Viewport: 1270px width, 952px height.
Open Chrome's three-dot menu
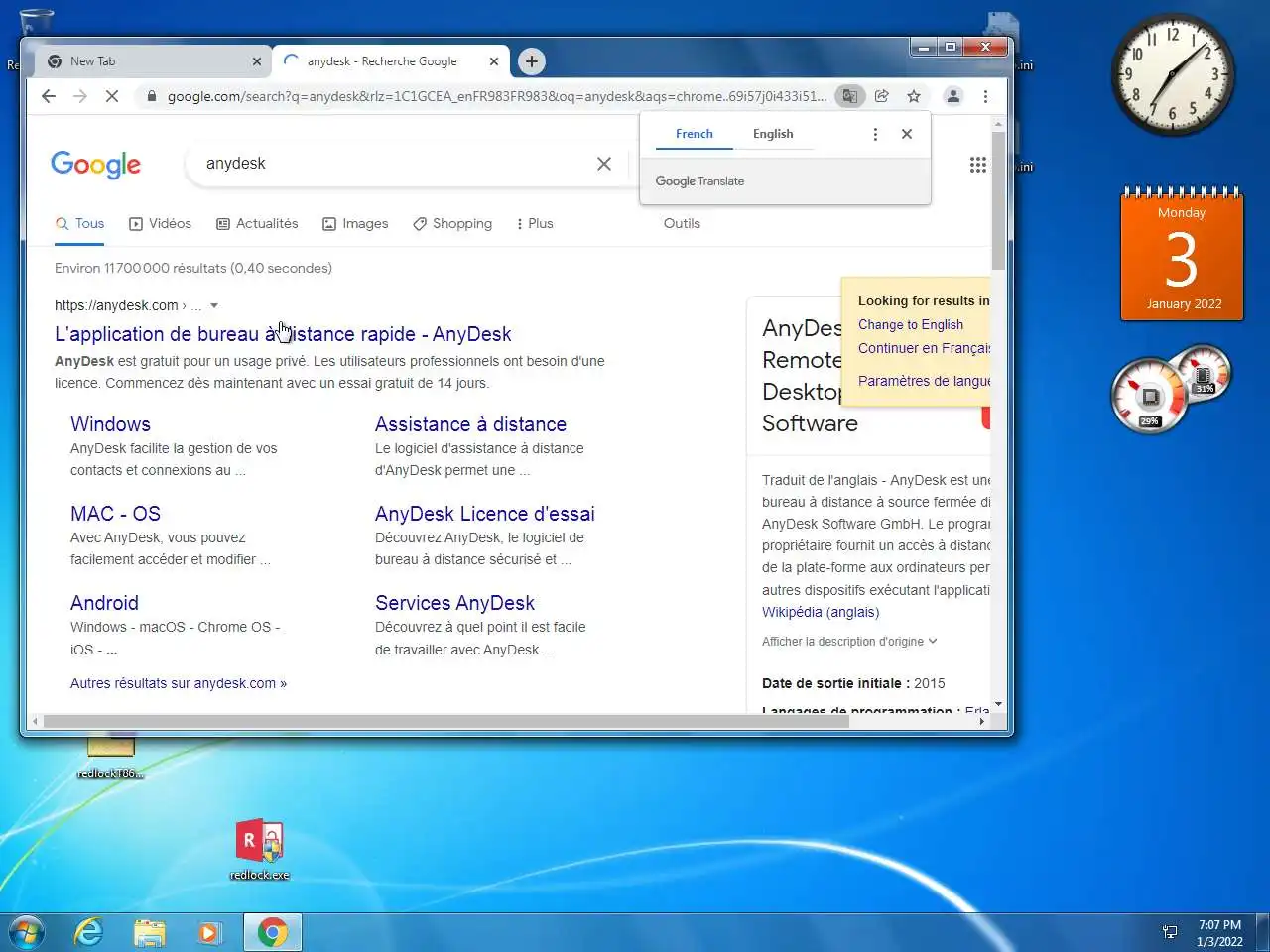[x=985, y=96]
